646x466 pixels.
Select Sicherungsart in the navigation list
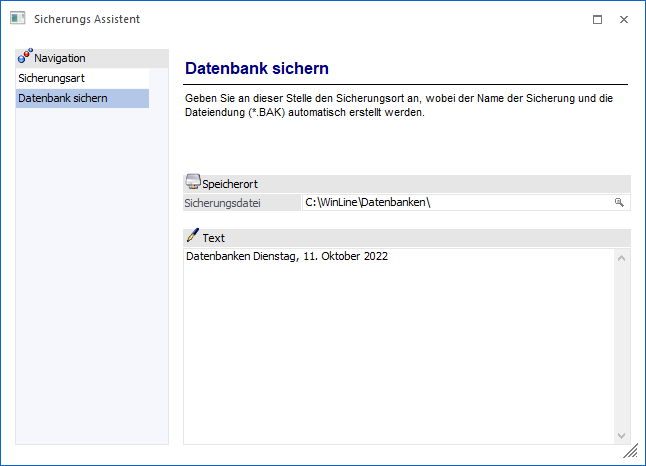pyautogui.click(x=46, y=77)
